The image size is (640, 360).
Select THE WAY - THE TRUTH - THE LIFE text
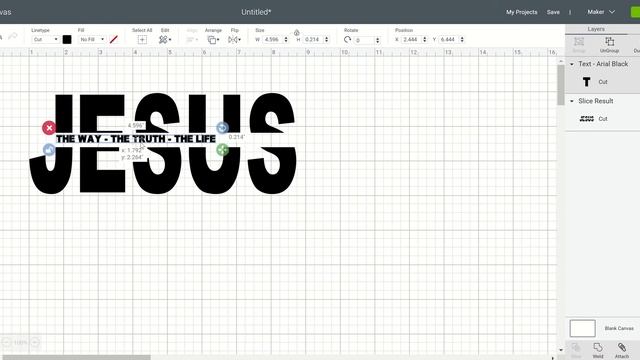click(x=136, y=139)
